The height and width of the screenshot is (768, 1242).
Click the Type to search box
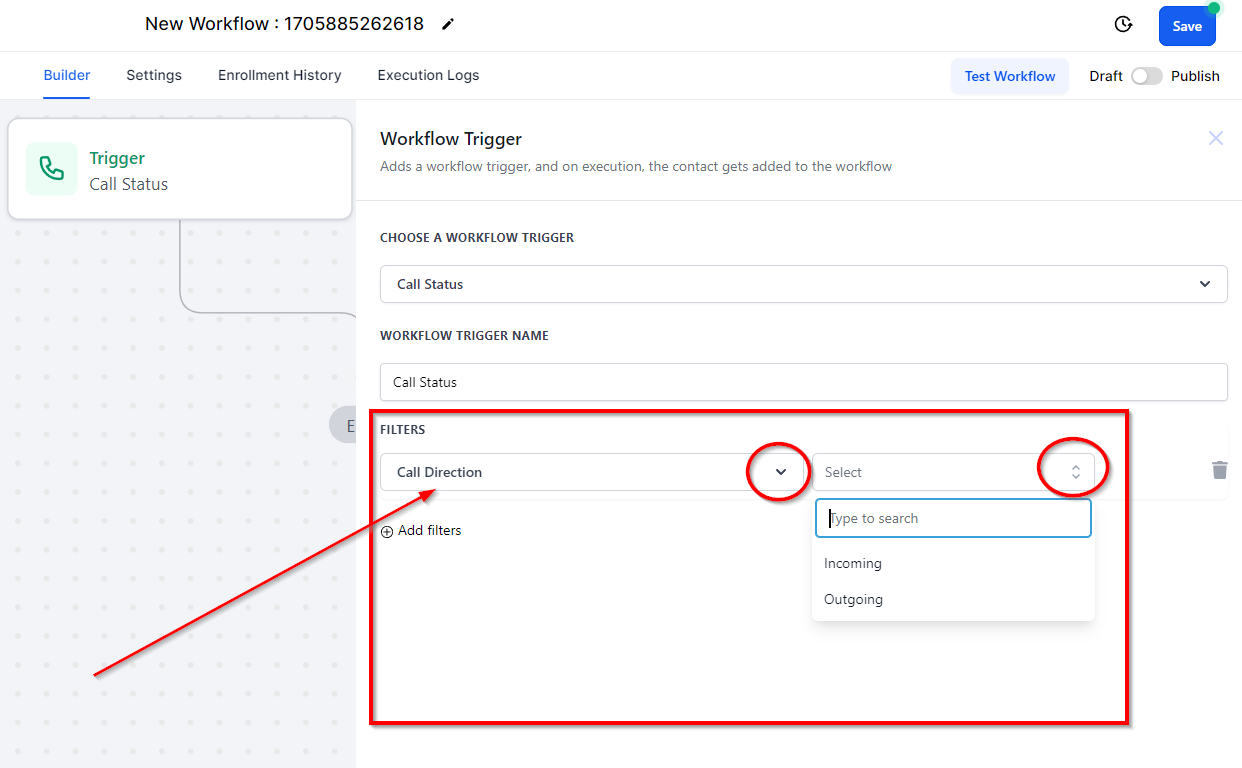953,518
